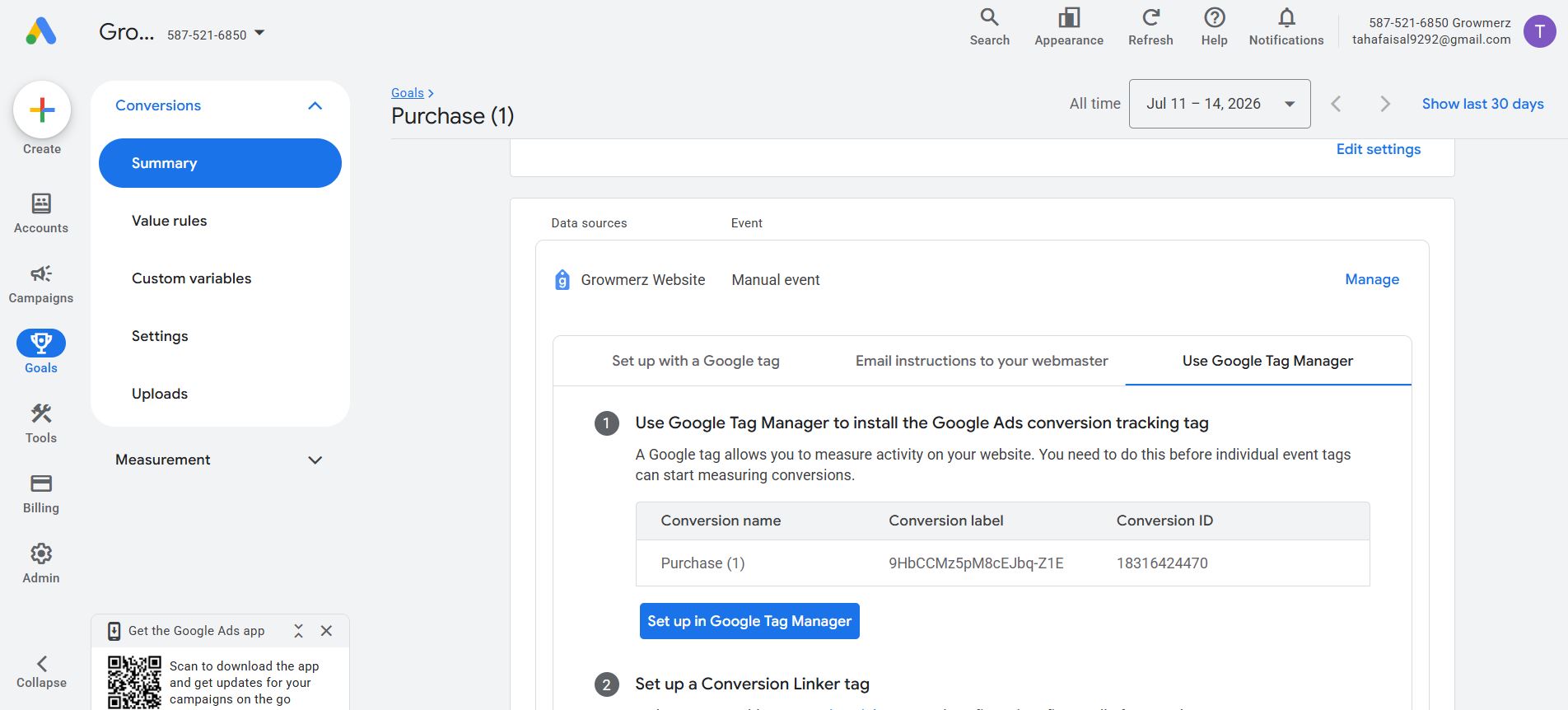Image resolution: width=1568 pixels, height=710 pixels.
Task: Select the Goals trophy icon
Action: [41, 343]
